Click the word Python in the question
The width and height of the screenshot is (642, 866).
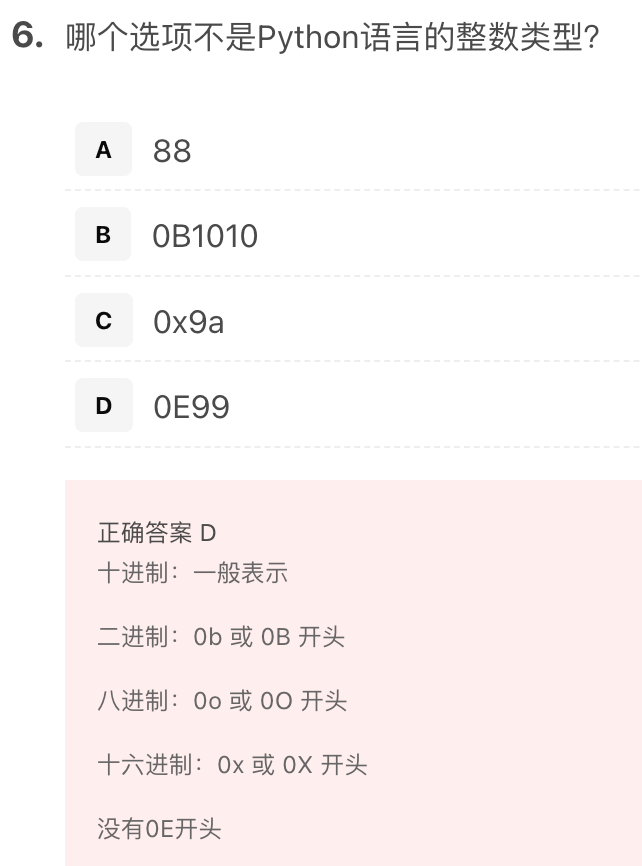click(308, 38)
